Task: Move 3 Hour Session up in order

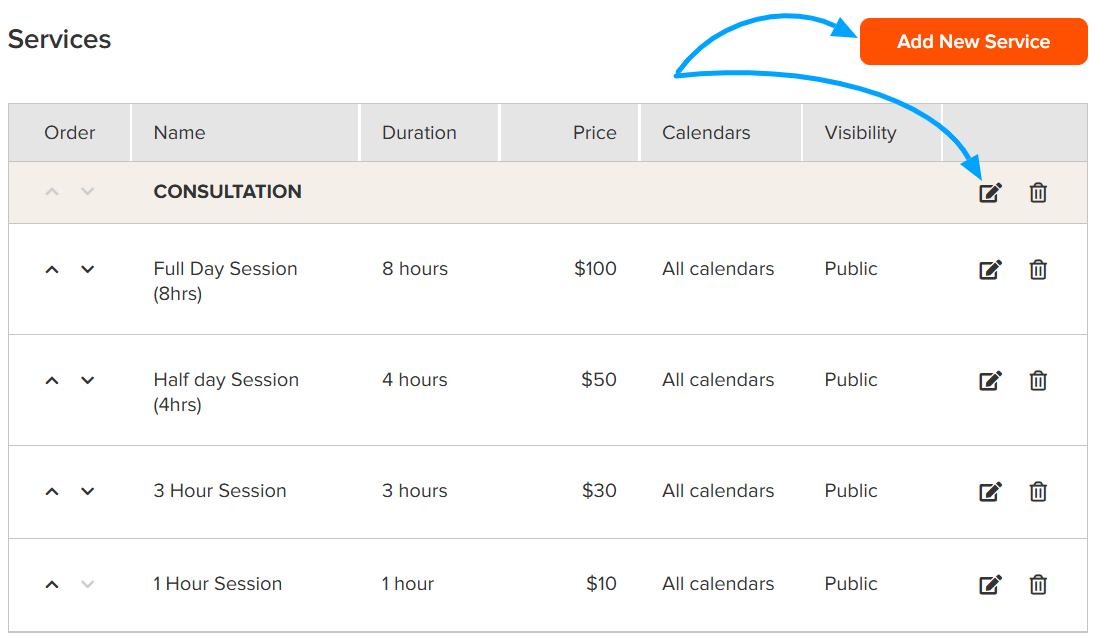Action: point(52,492)
